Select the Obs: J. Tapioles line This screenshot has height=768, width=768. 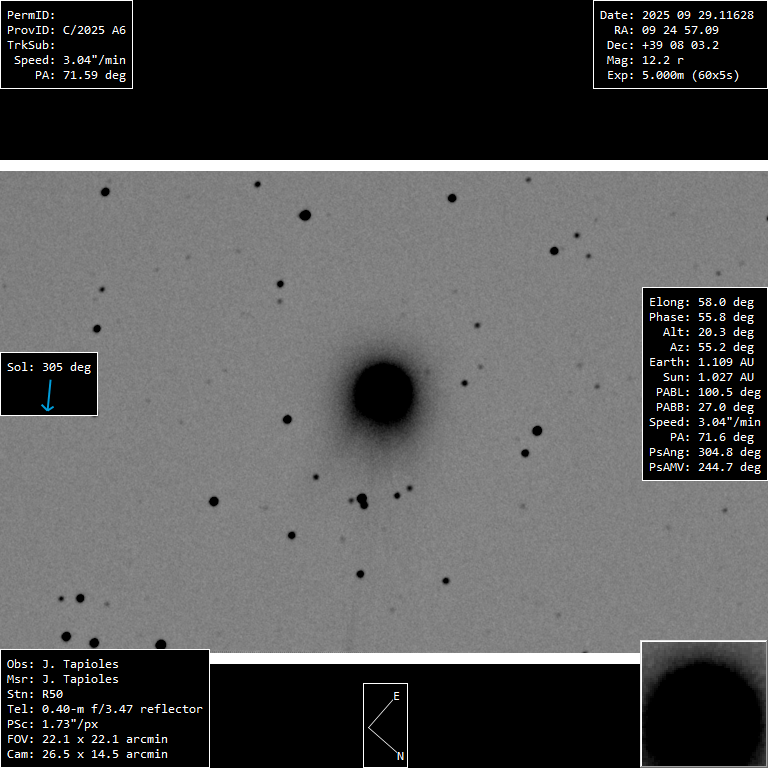(x=62, y=664)
